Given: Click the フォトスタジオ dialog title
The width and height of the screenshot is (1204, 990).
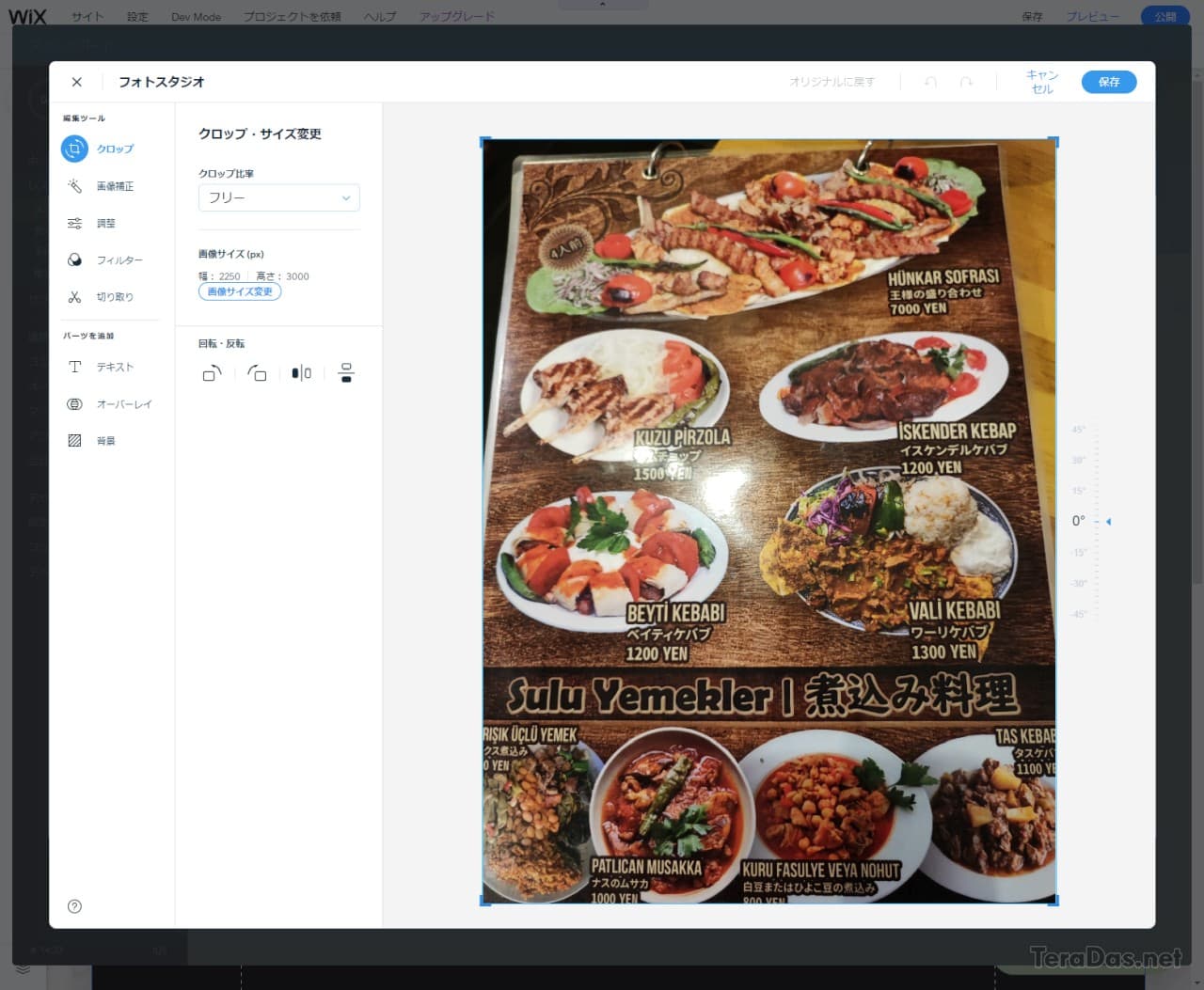Looking at the screenshot, I should coord(162,82).
